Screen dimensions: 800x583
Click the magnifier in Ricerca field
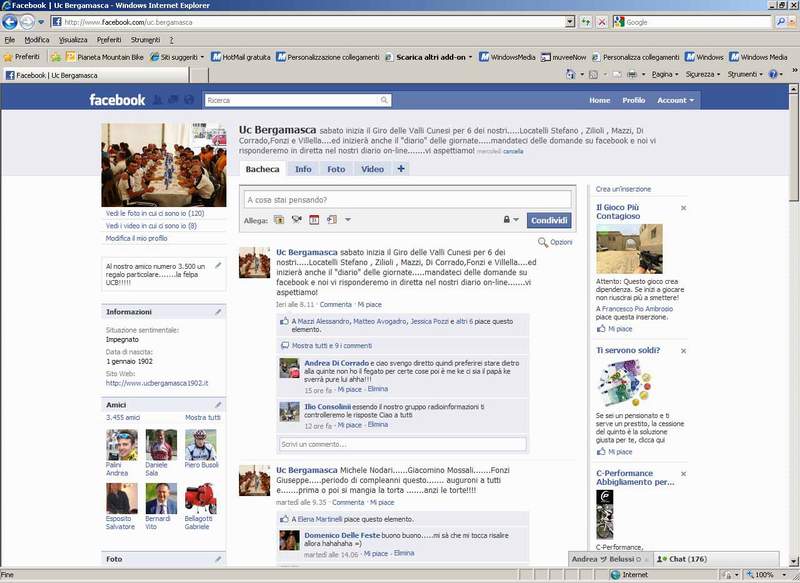pyautogui.click(x=384, y=100)
